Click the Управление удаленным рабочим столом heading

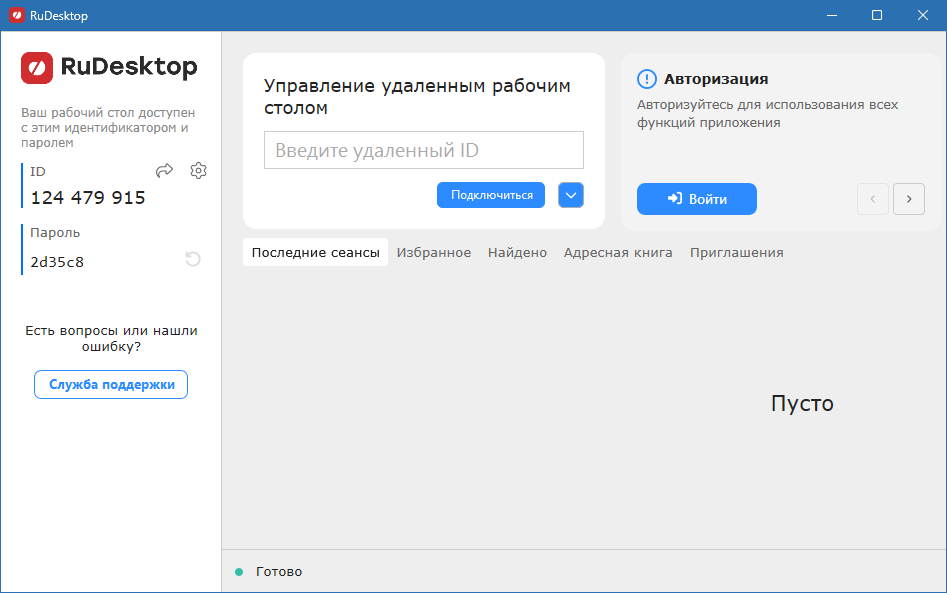point(417,97)
